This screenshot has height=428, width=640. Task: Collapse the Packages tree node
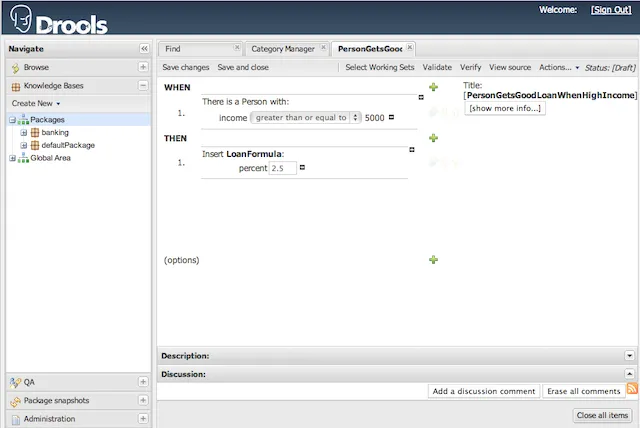click(12, 120)
